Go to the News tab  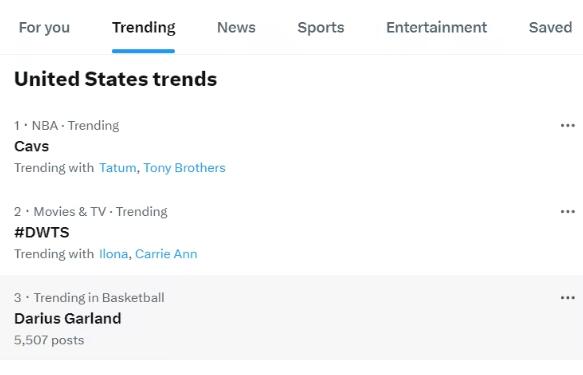click(236, 28)
